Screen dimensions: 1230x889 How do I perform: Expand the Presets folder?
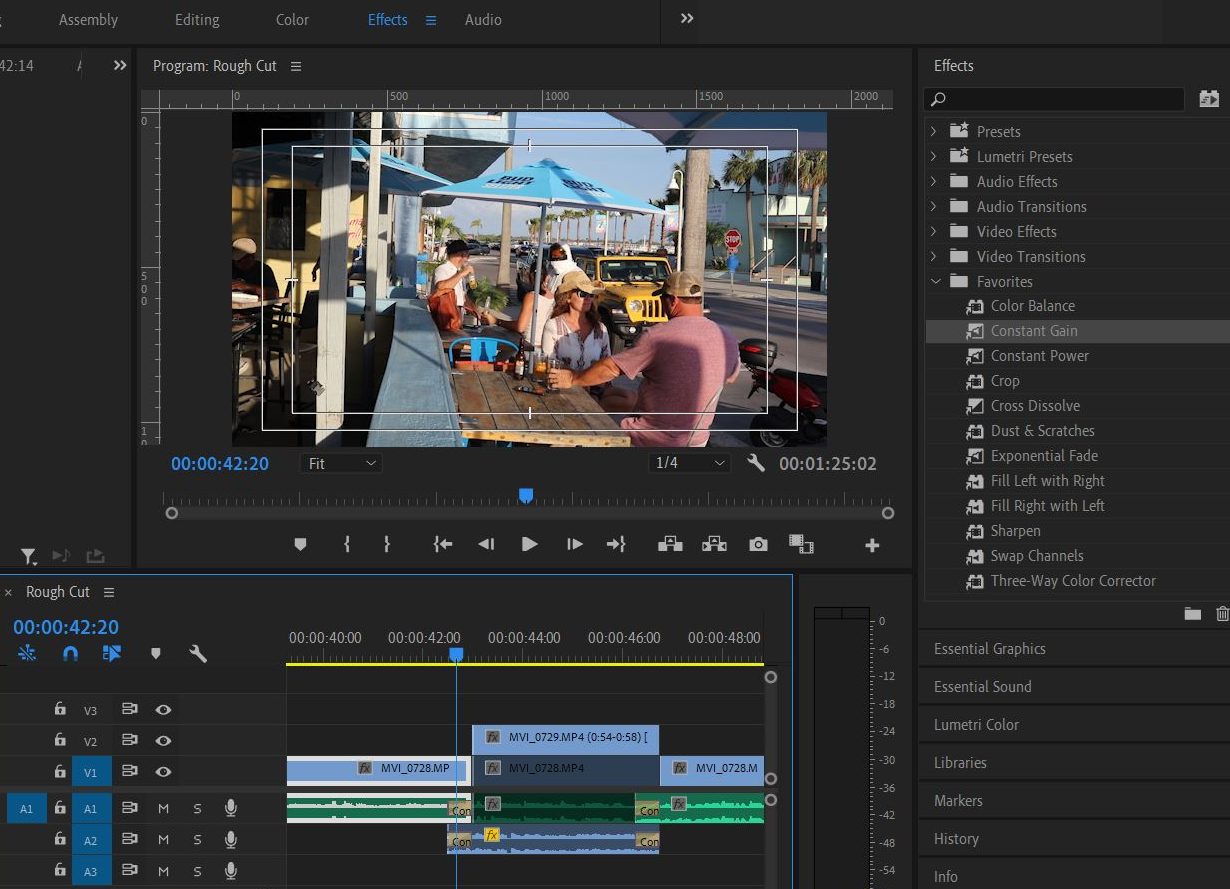click(x=934, y=131)
